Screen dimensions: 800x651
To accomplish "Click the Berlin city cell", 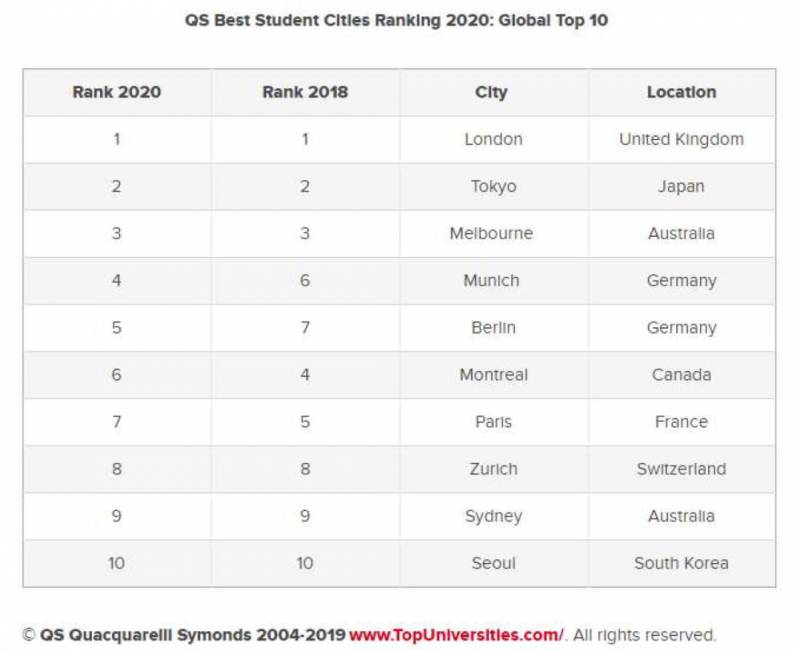I will [493, 328].
